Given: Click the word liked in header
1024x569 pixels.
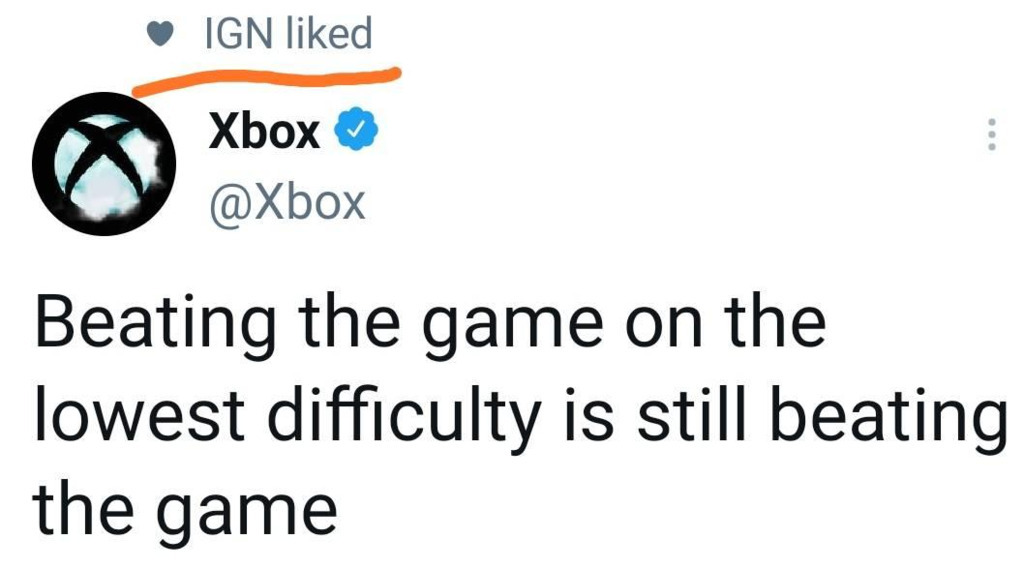Looking at the screenshot, I should (x=328, y=35).
